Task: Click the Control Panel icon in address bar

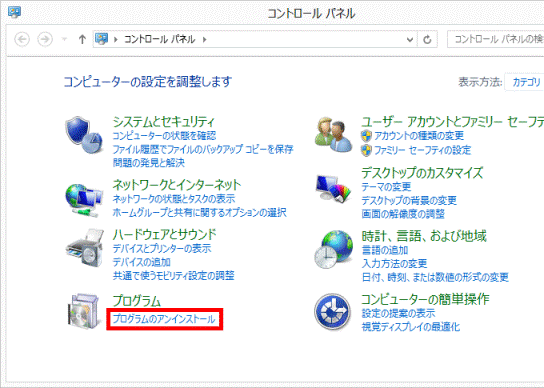Action: coord(102,39)
